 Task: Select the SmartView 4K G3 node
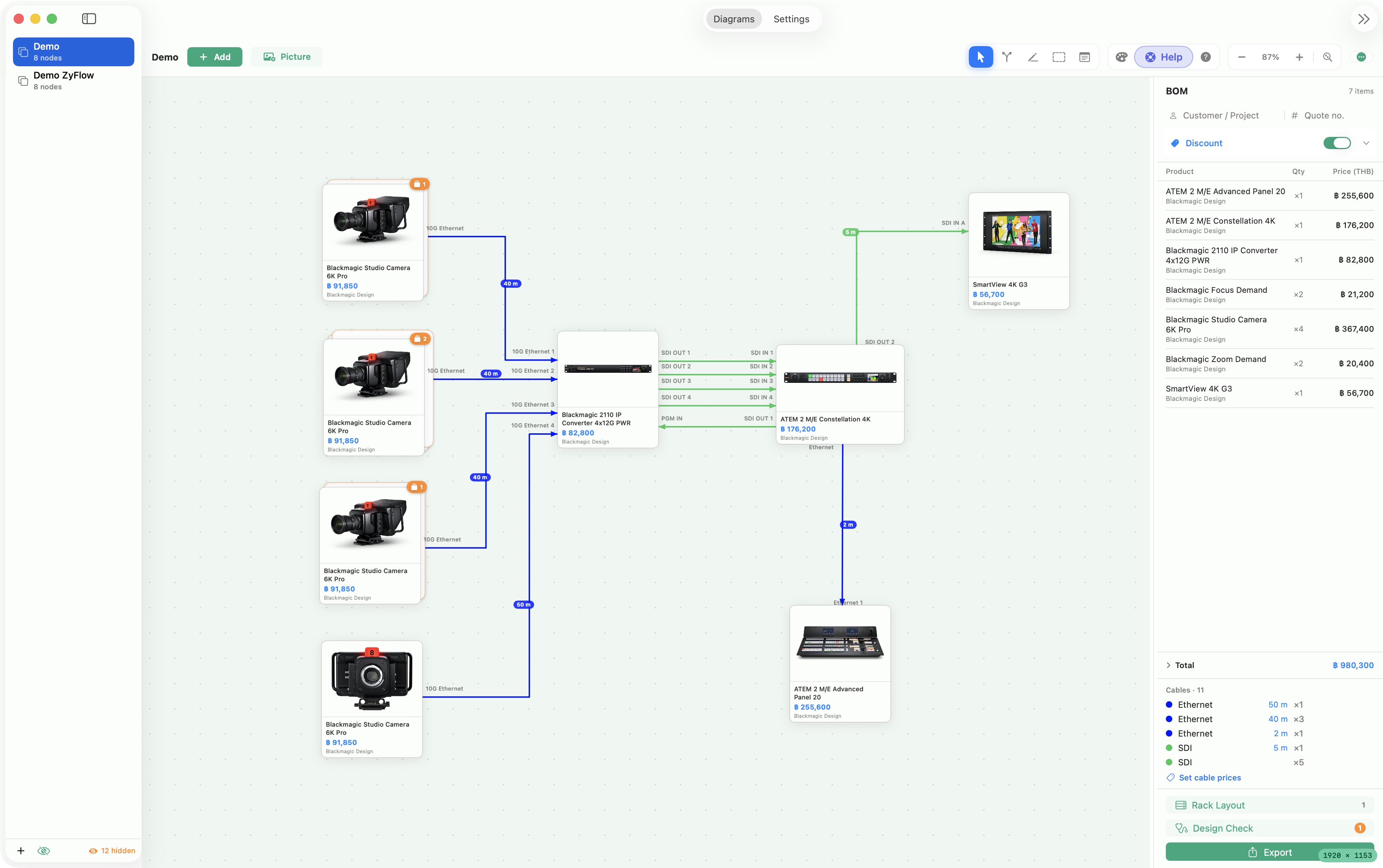click(1019, 251)
